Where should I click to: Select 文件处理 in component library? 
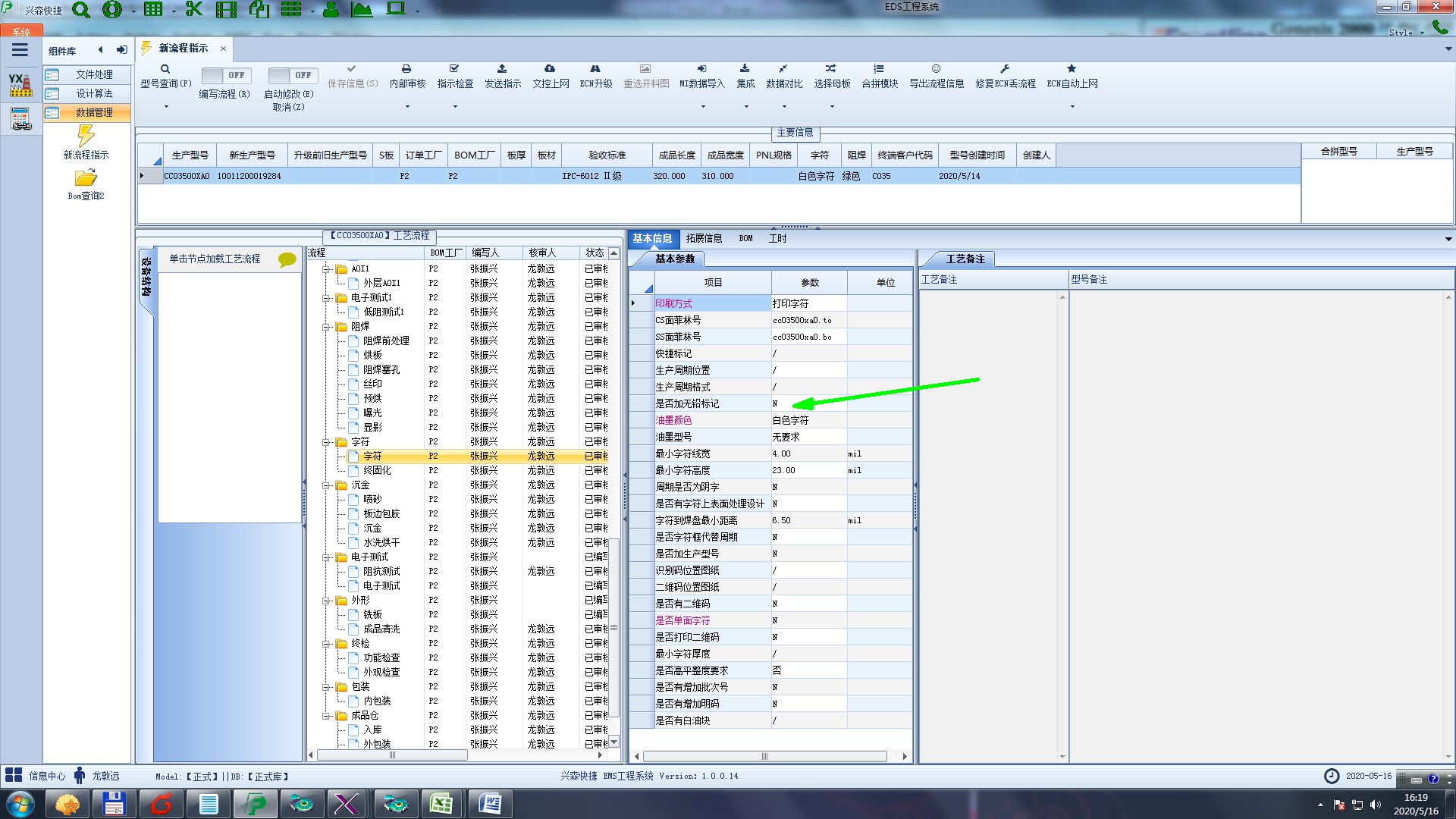point(94,74)
